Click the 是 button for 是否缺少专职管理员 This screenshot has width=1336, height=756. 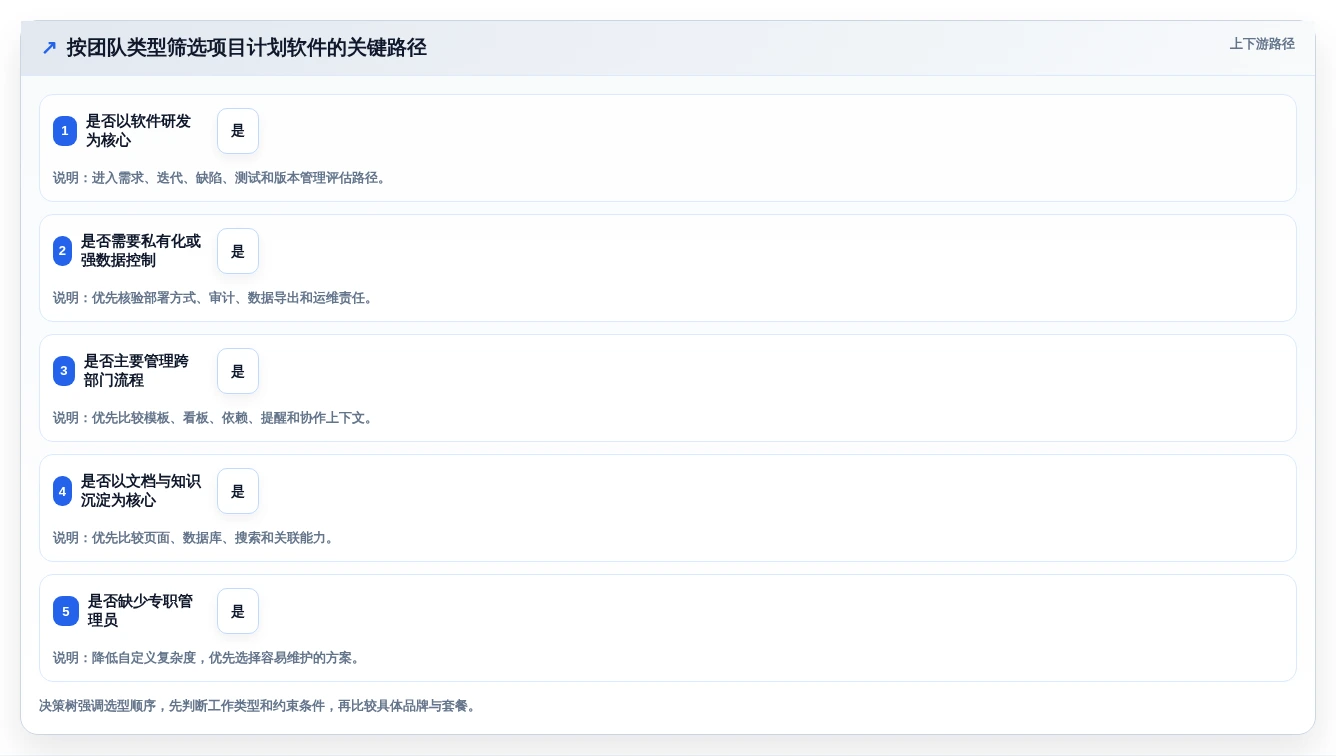(238, 611)
